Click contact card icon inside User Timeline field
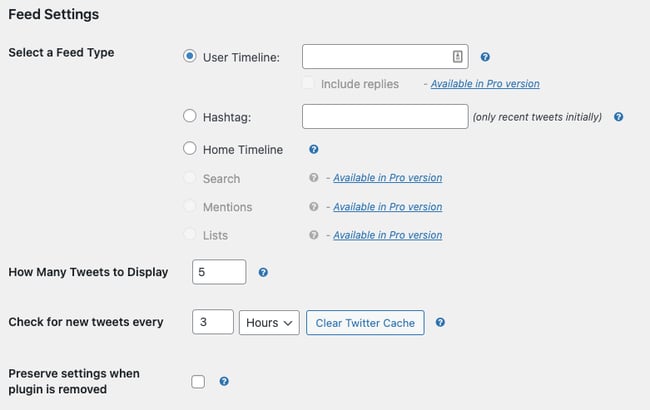Viewport: 650px width, 410px height. [456, 57]
